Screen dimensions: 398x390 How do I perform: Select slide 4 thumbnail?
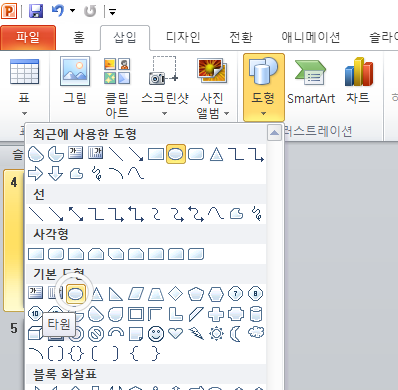click(13, 240)
